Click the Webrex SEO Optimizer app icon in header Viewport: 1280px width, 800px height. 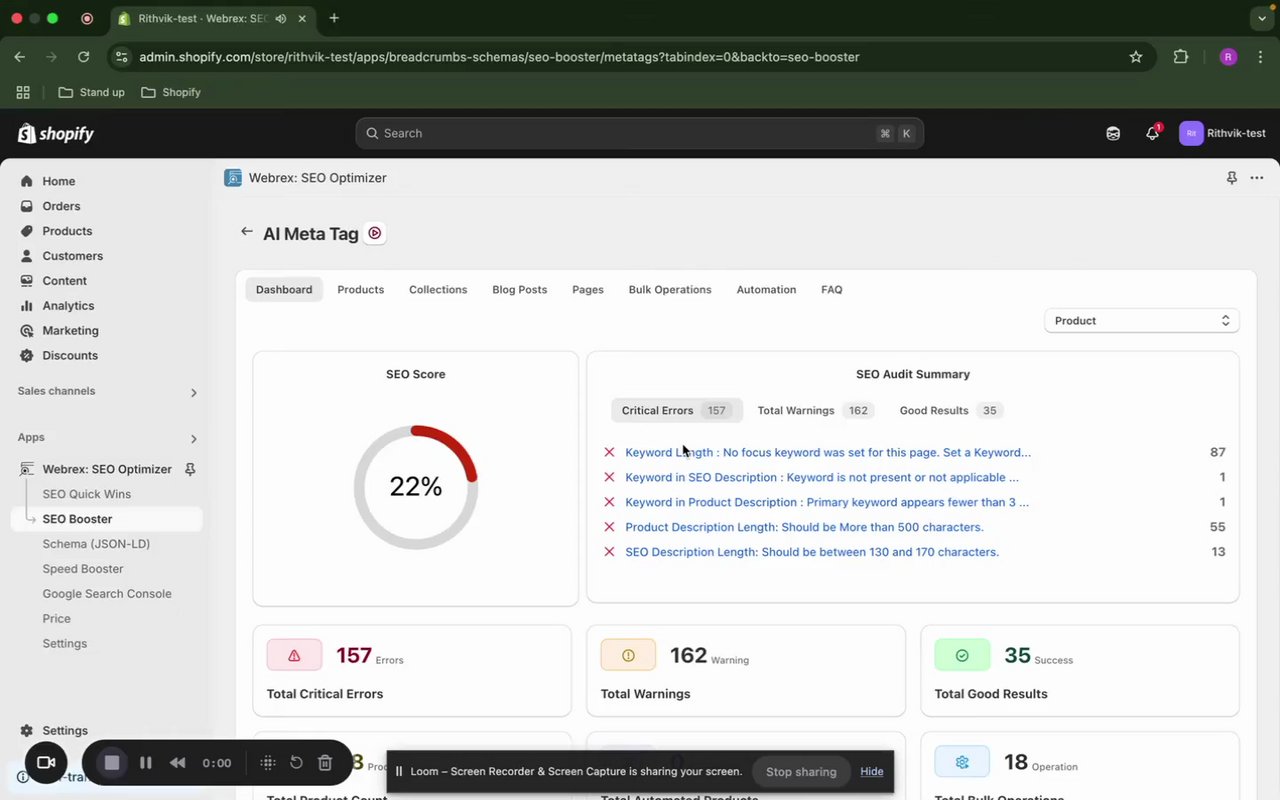tap(233, 178)
